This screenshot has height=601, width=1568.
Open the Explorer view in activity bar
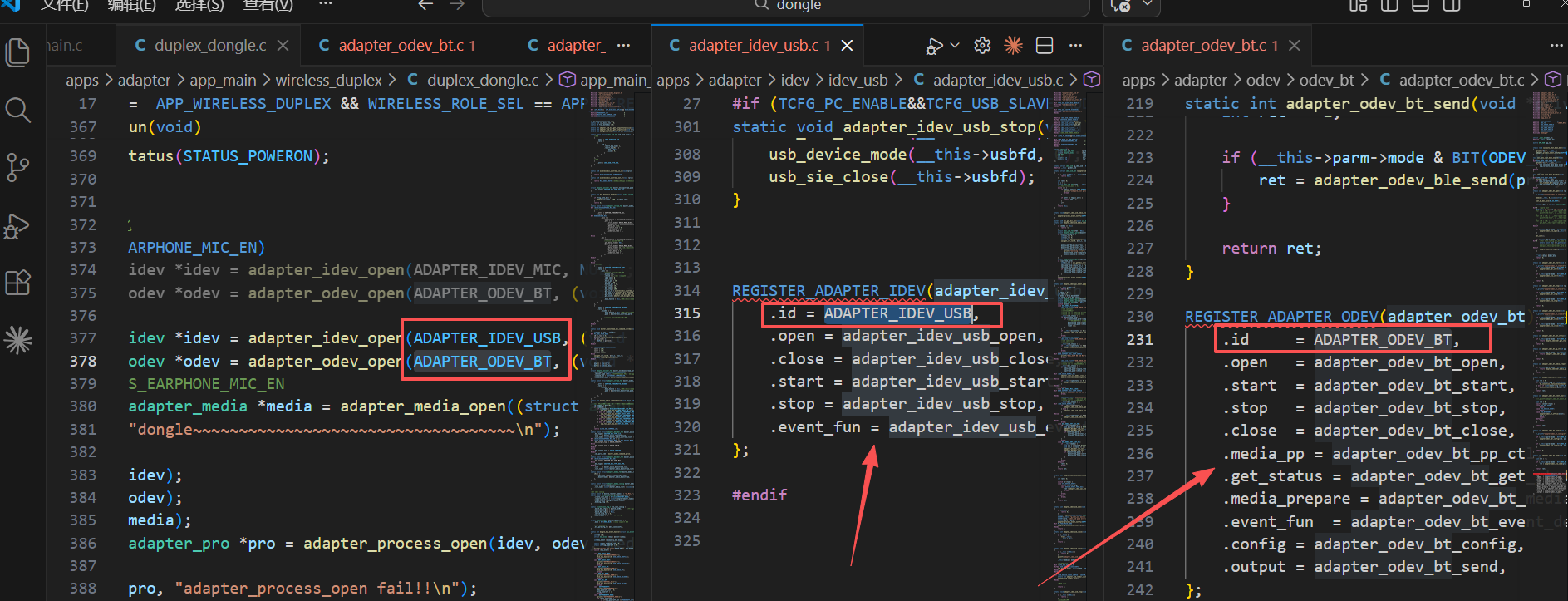point(17,52)
